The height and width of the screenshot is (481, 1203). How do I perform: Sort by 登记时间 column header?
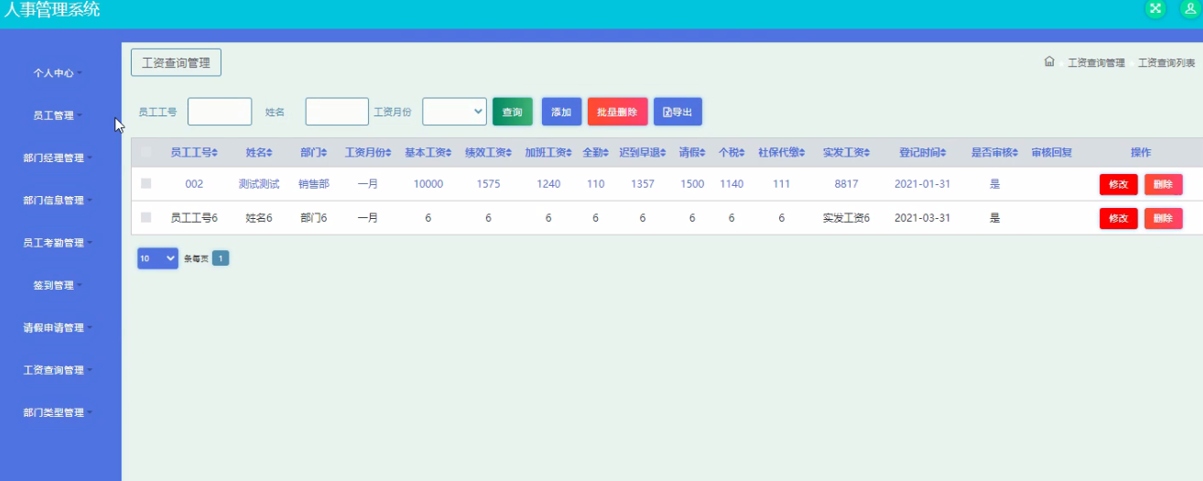pyautogui.click(x=922, y=153)
